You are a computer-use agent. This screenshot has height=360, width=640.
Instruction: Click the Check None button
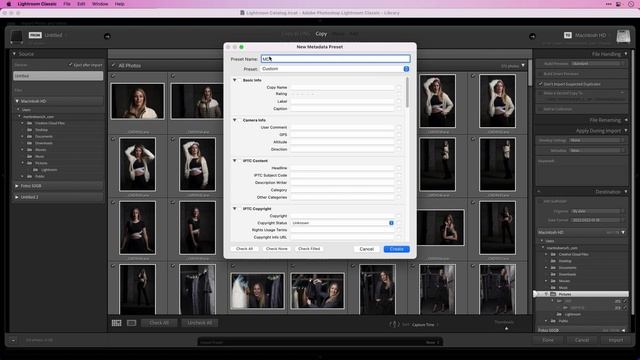(277, 249)
